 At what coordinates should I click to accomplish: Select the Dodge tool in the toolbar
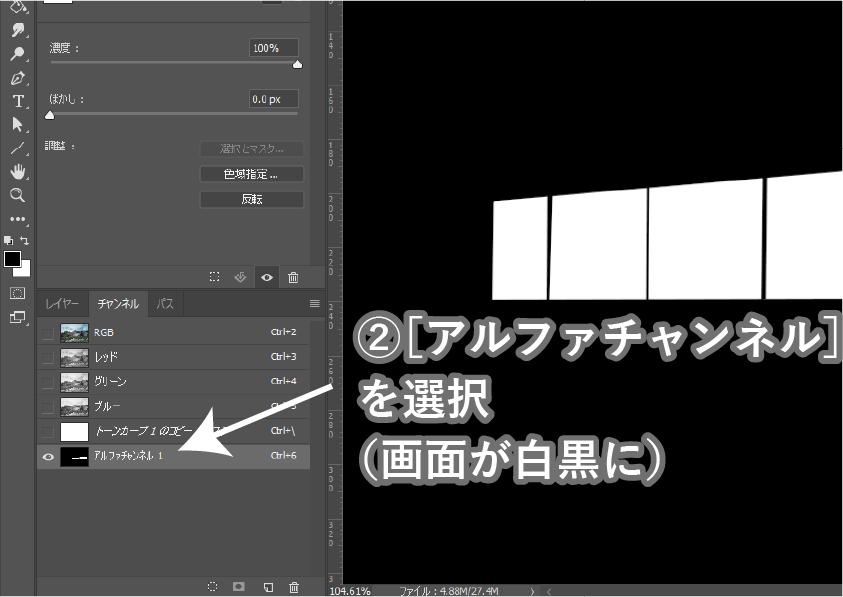click(x=17, y=54)
